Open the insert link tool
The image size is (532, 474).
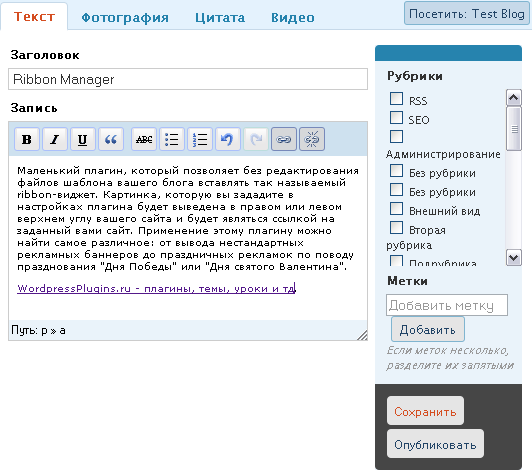[x=284, y=139]
